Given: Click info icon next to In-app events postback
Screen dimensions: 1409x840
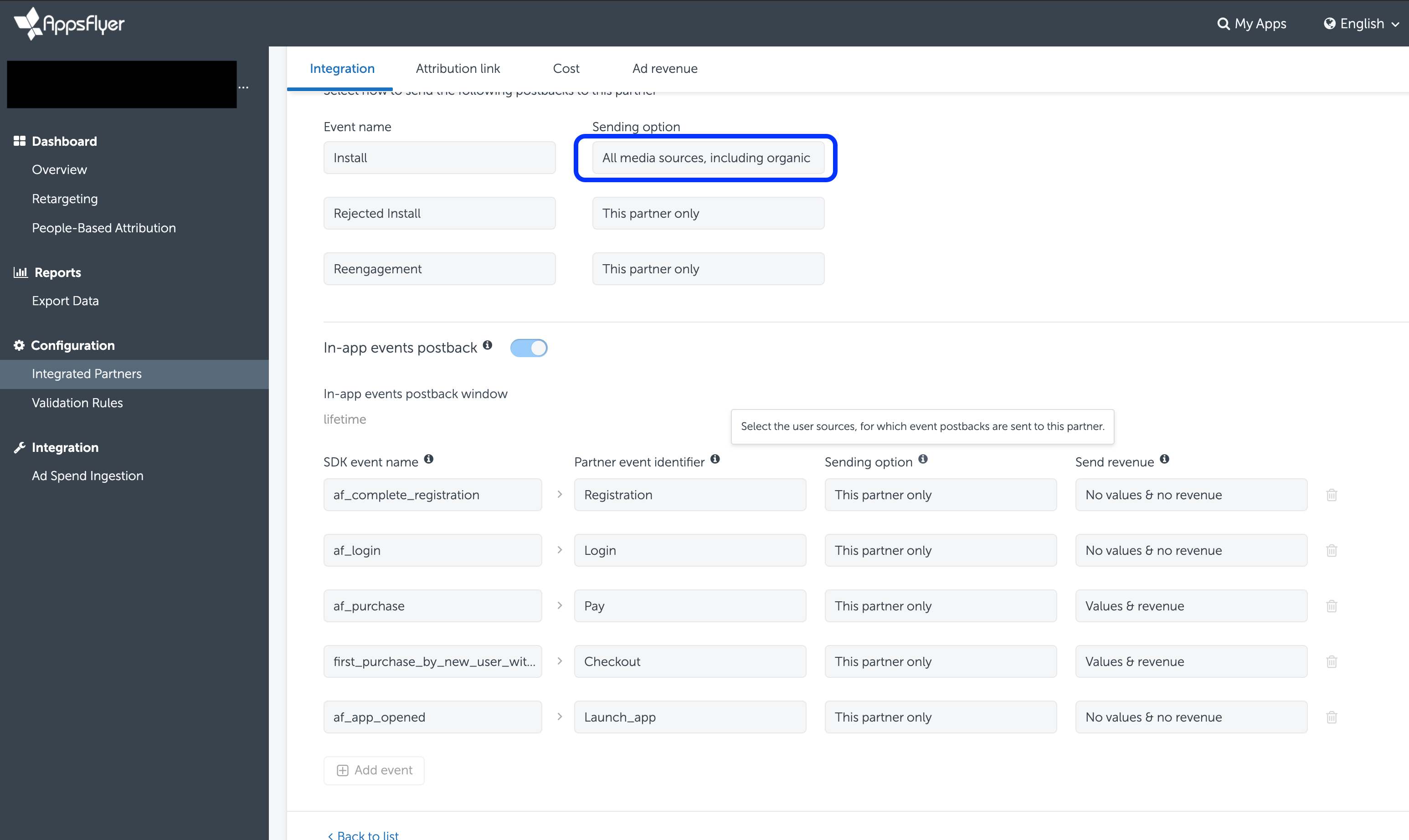Looking at the screenshot, I should pos(488,345).
